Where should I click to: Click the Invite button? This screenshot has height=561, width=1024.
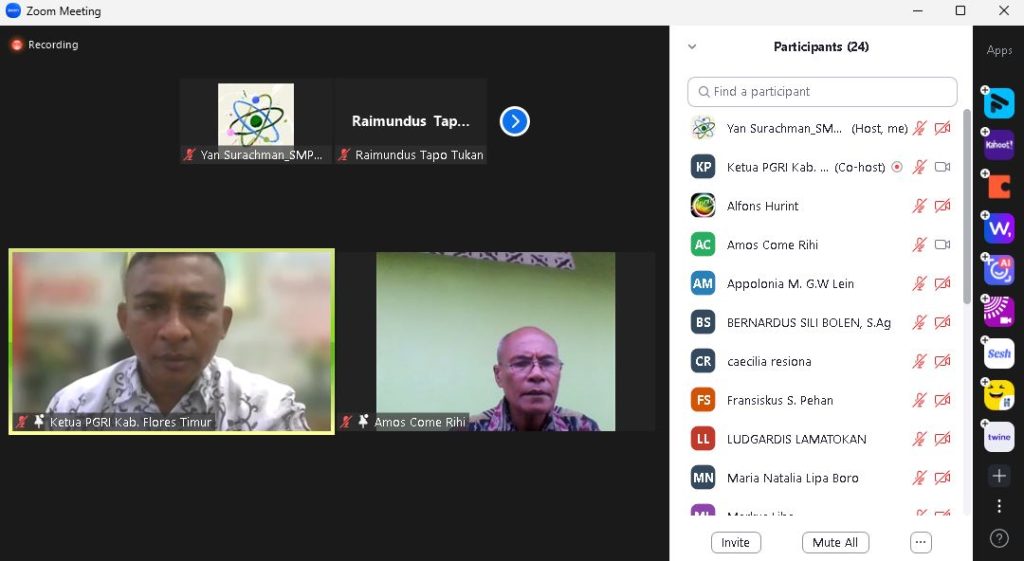(735, 542)
